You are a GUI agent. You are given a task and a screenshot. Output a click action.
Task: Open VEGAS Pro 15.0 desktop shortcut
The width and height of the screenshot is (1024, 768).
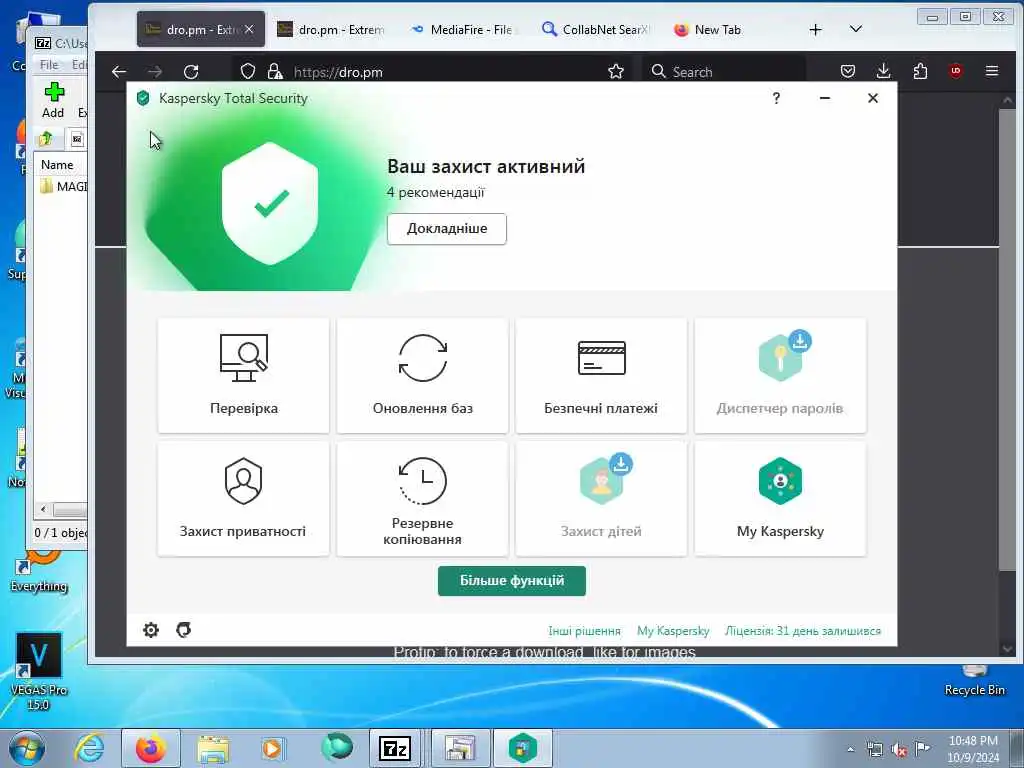(39, 671)
